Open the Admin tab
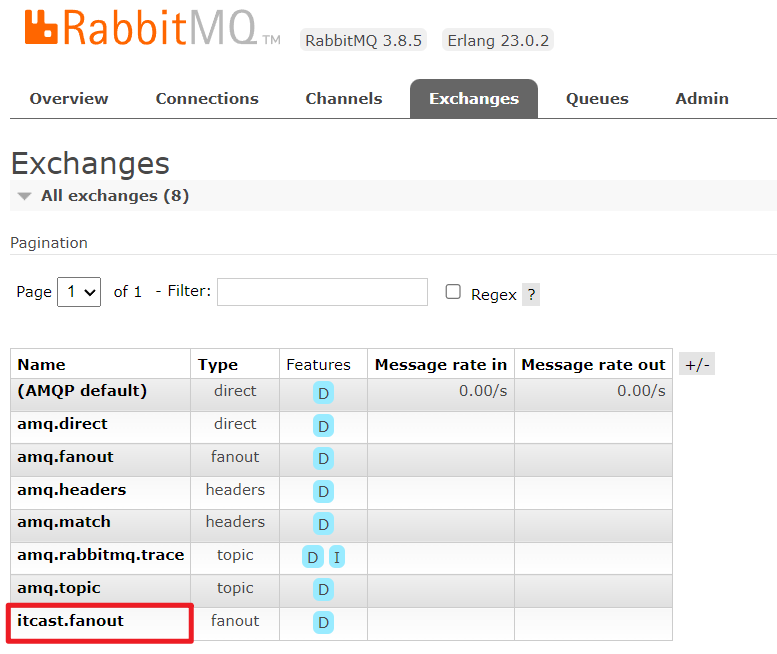The width and height of the screenshot is (777, 654). pyautogui.click(x=702, y=99)
